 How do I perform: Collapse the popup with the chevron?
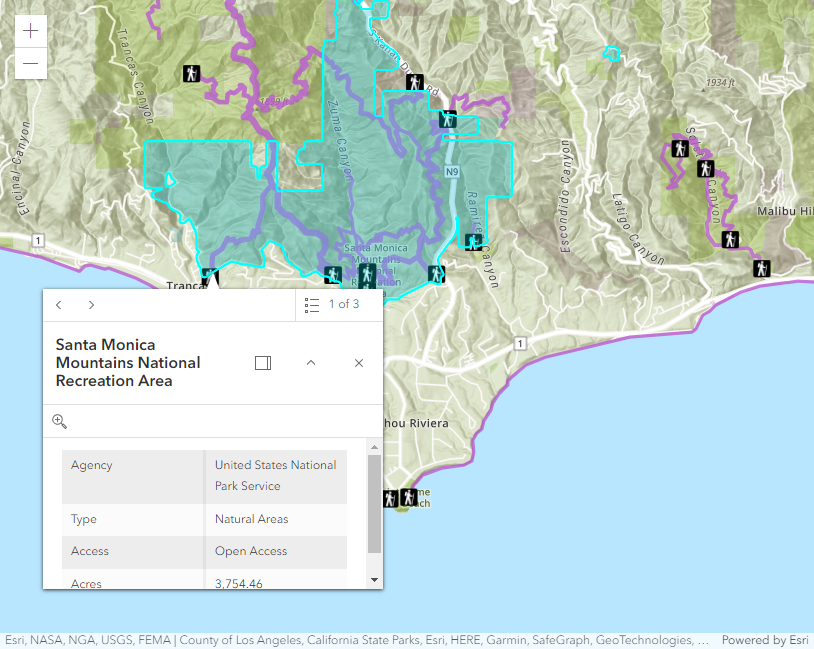coord(311,363)
